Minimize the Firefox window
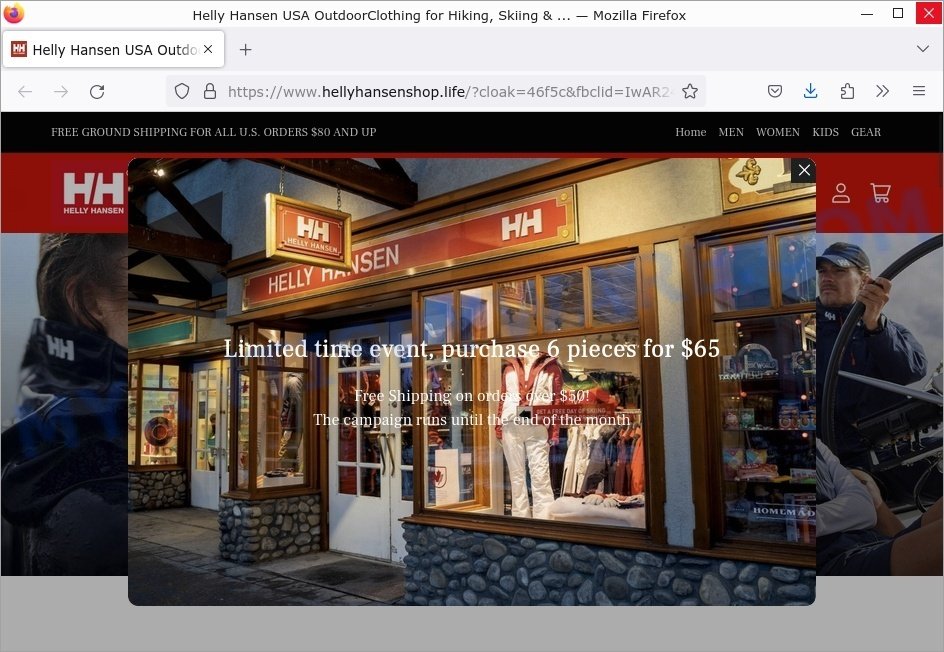944x652 pixels. [x=867, y=14]
